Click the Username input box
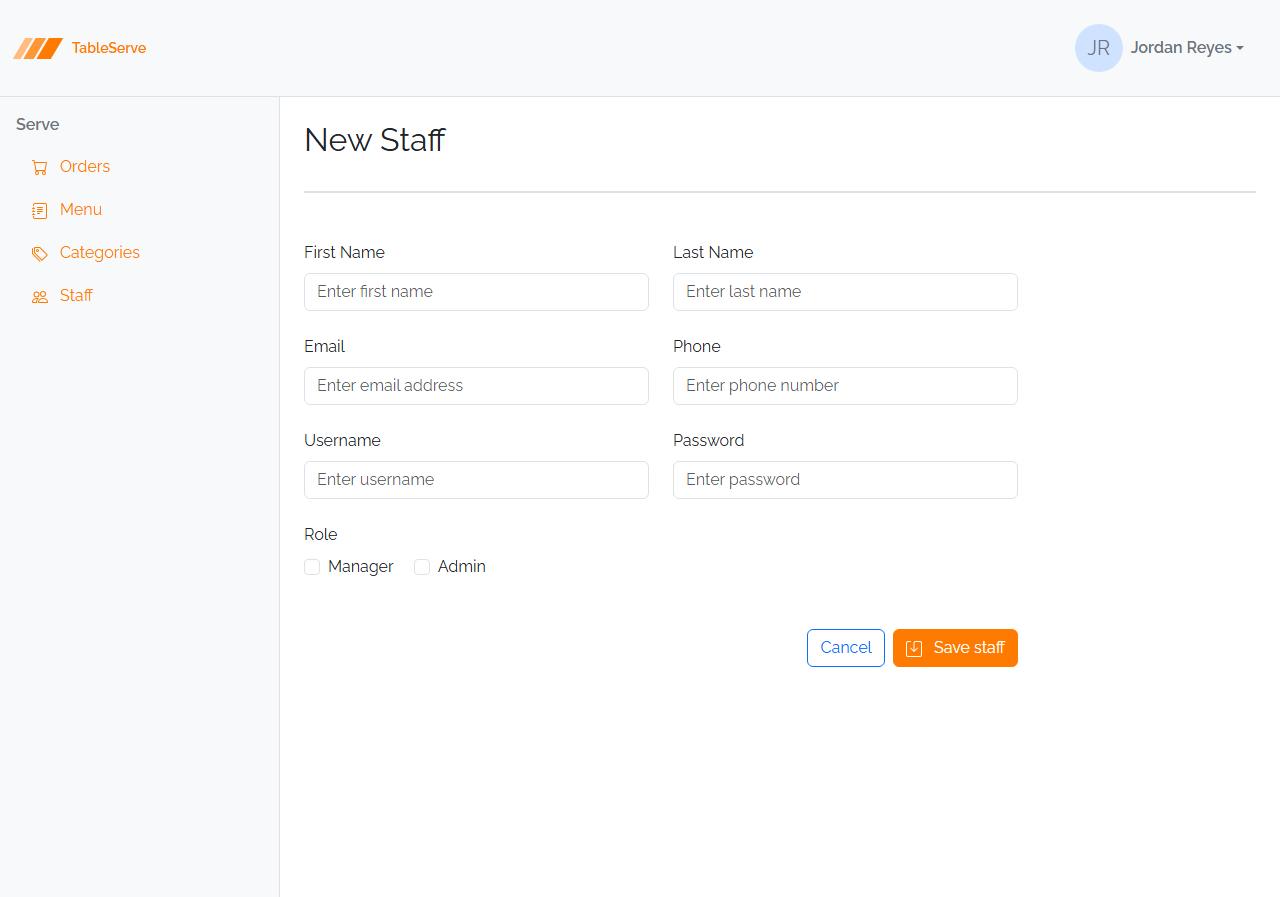This screenshot has height=897, width=1280. (x=476, y=480)
